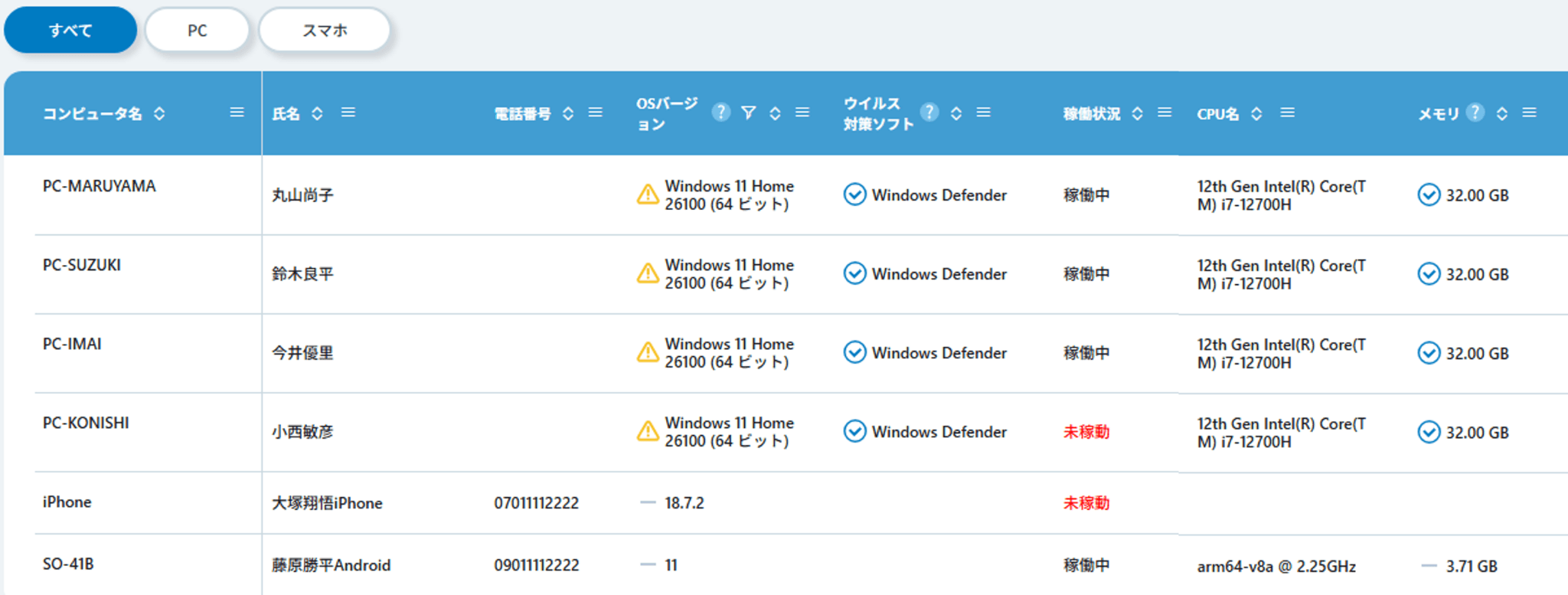Click OS version 18.7.2

[684, 503]
